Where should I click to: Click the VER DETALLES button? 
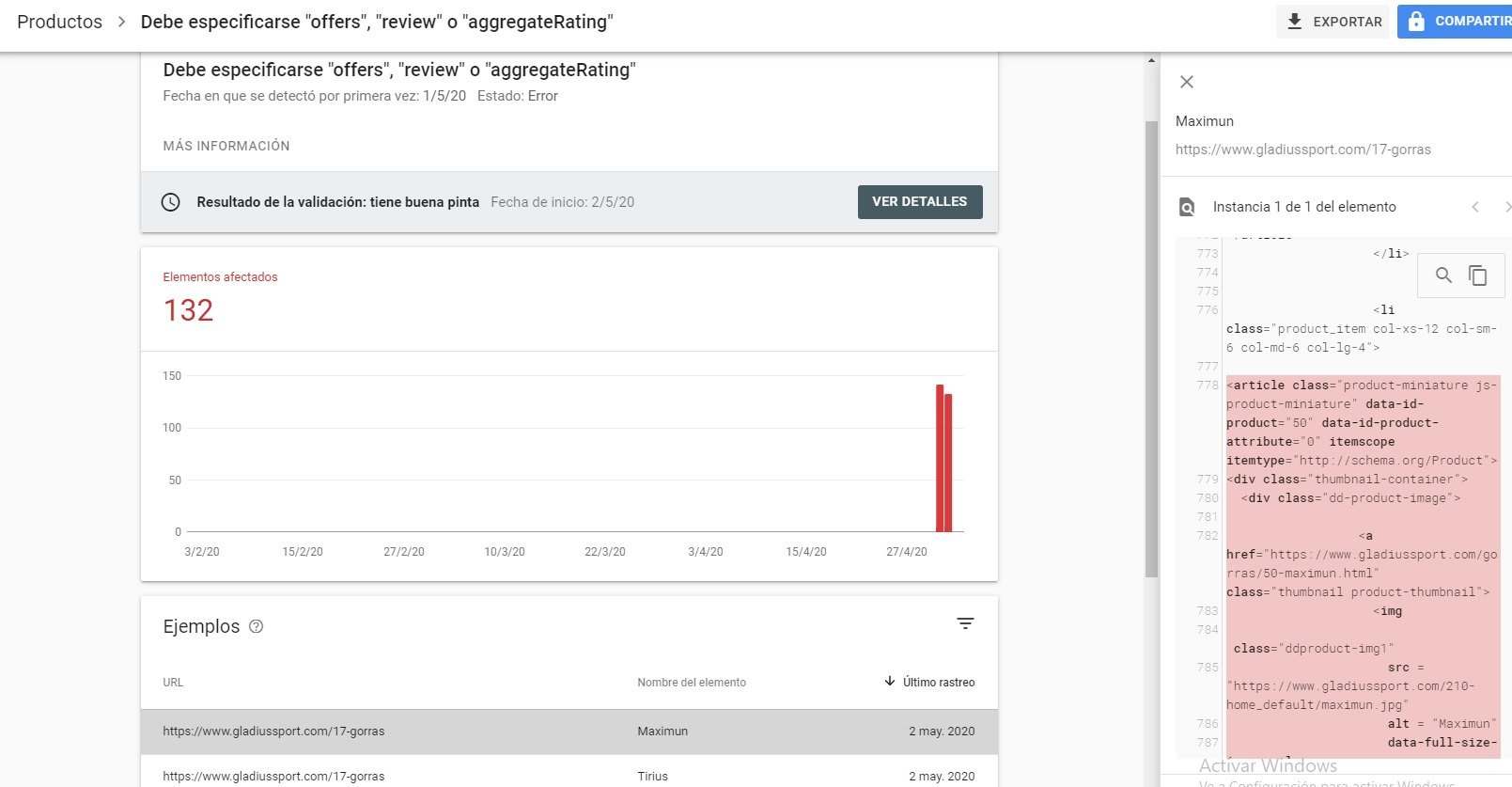tap(920, 201)
